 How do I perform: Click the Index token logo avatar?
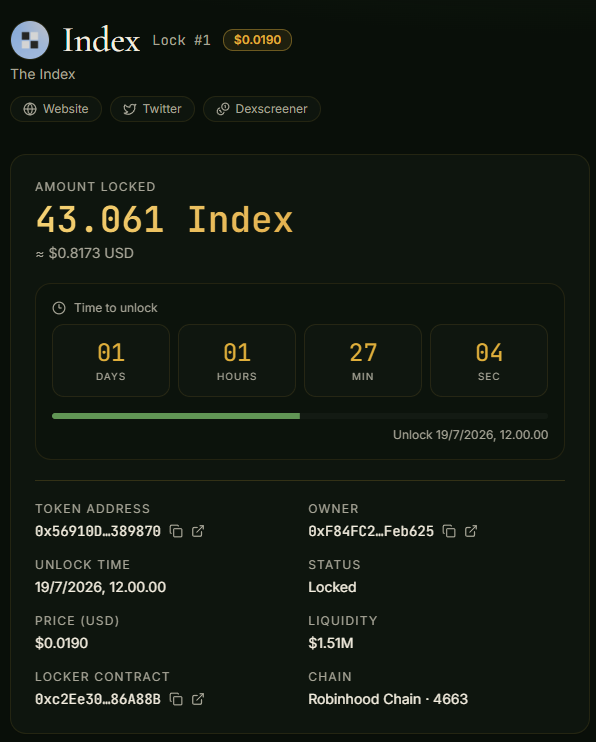(30, 40)
